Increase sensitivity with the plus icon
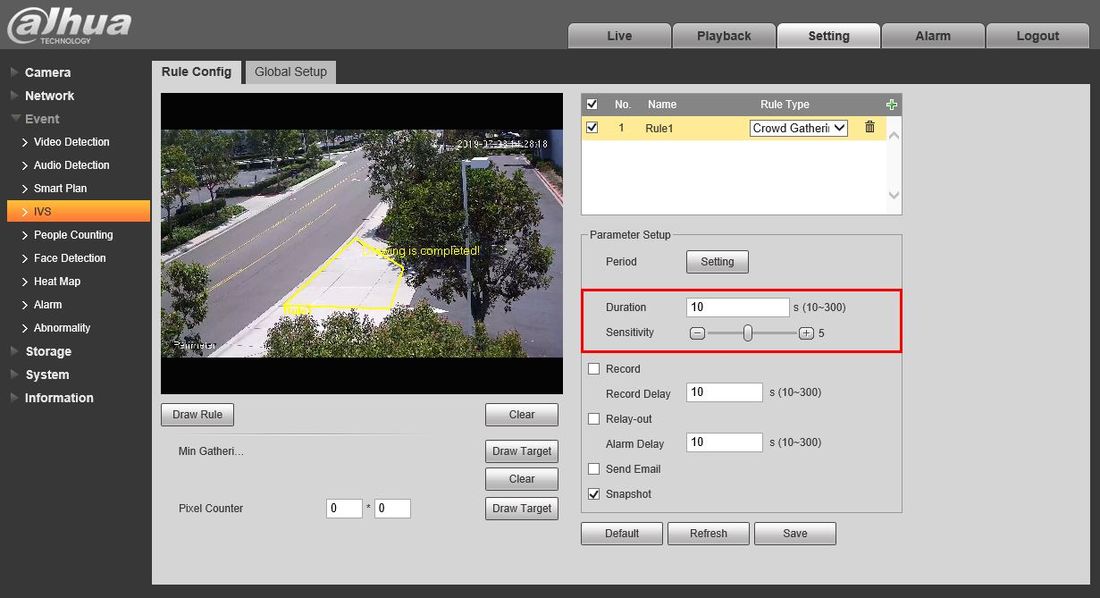This screenshot has width=1100, height=598. click(806, 333)
